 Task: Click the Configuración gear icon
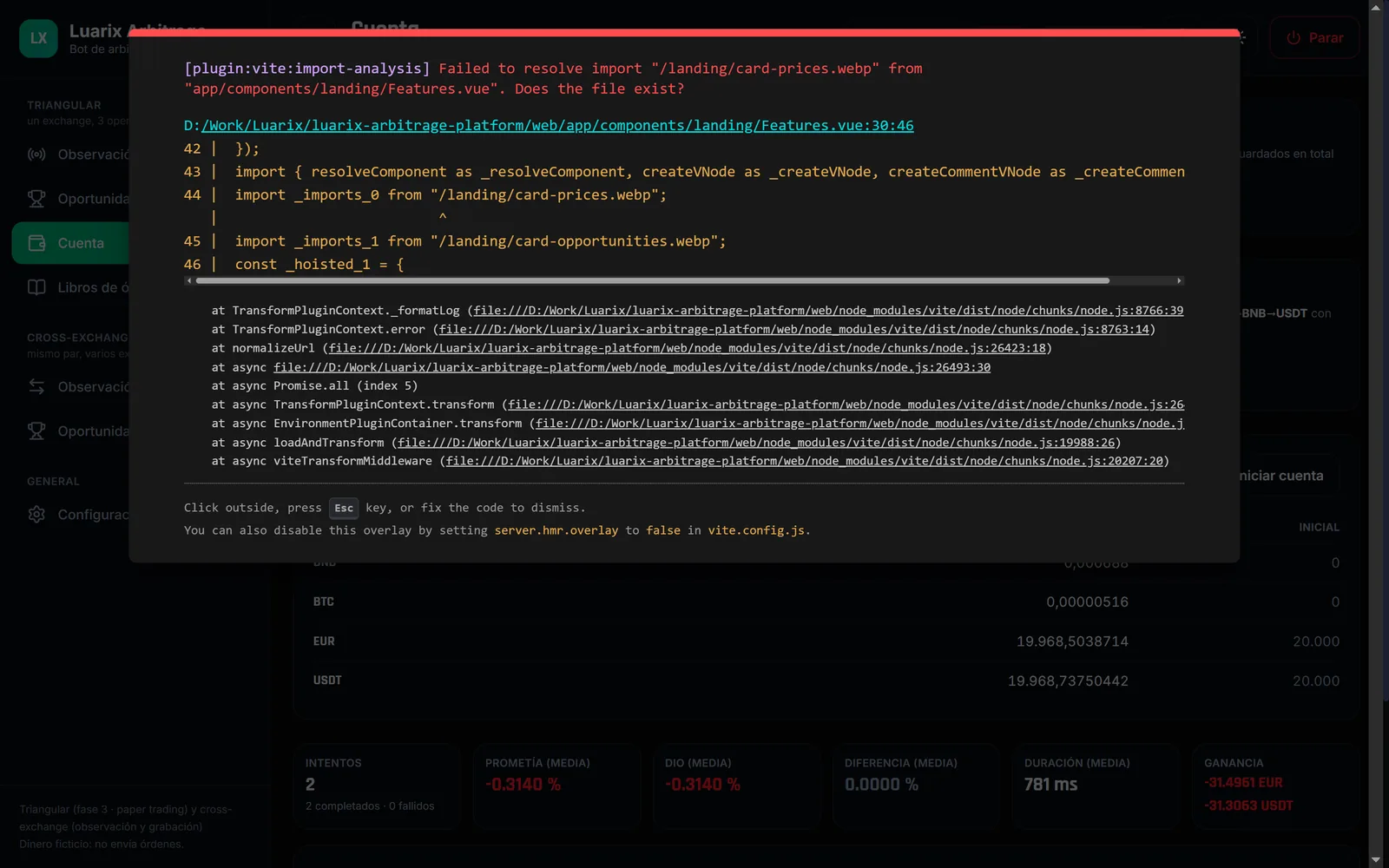pos(36,514)
